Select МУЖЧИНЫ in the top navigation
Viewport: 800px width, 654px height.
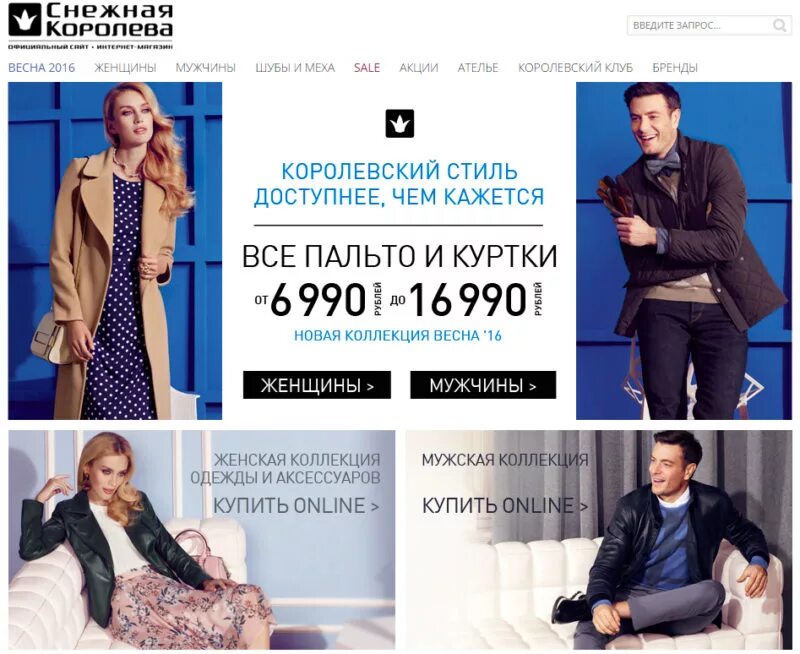(x=206, y=67)
